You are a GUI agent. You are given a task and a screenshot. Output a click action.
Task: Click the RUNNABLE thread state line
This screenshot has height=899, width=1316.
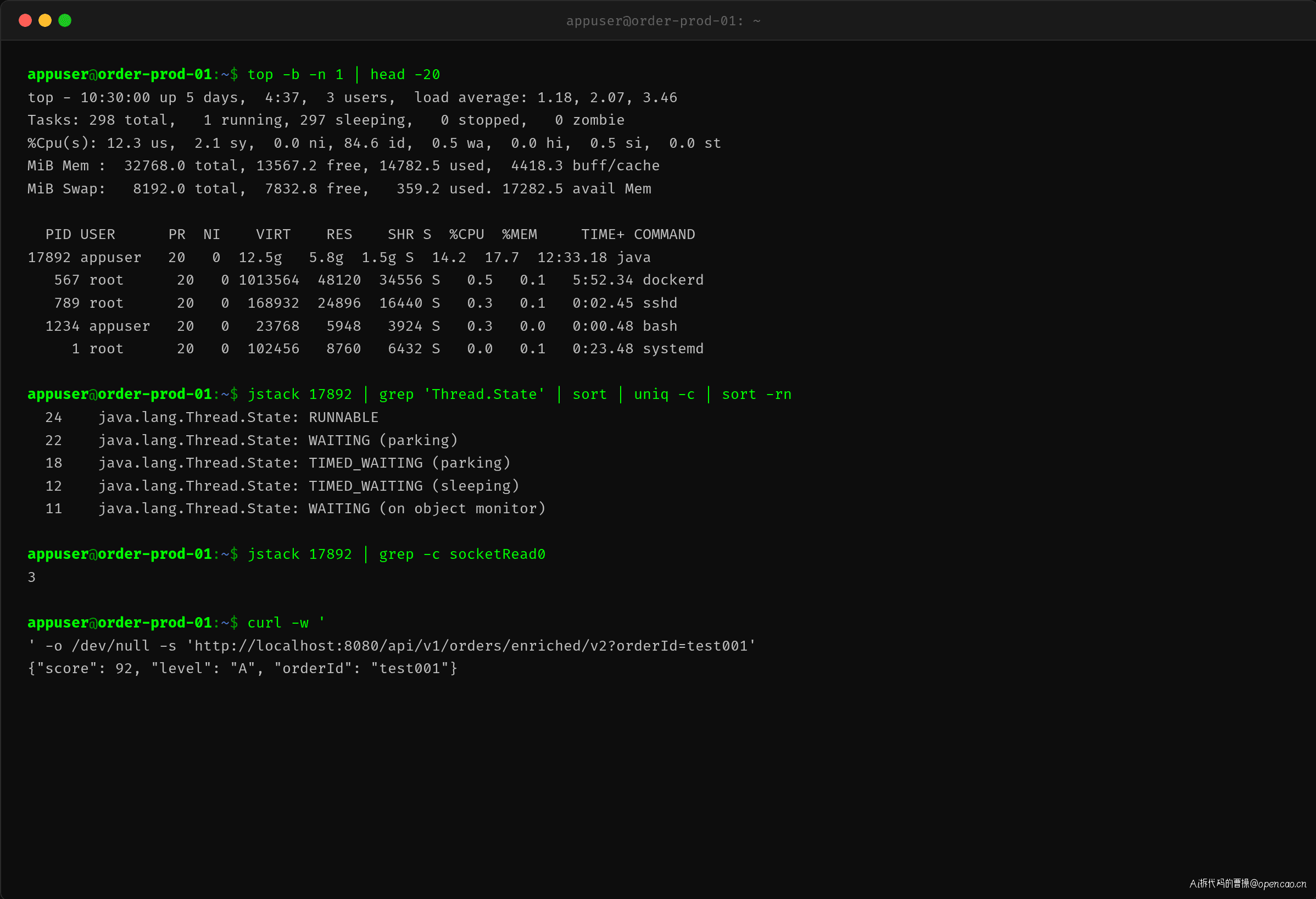(212, 418)
